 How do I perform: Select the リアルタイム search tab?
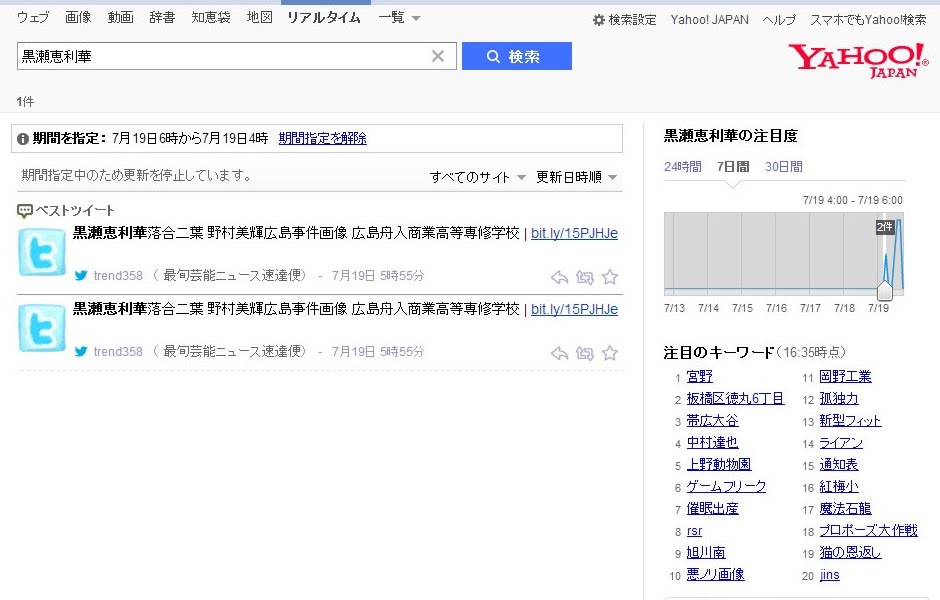(324, 17)
